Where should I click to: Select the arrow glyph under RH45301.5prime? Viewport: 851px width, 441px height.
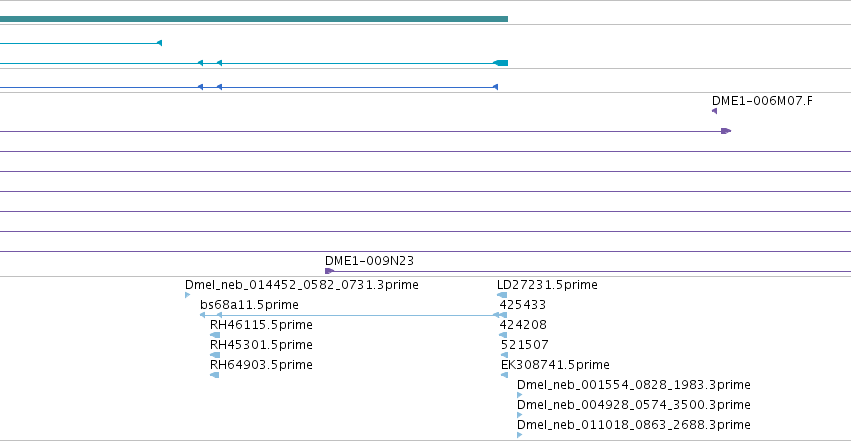click(x=215, y=355)
